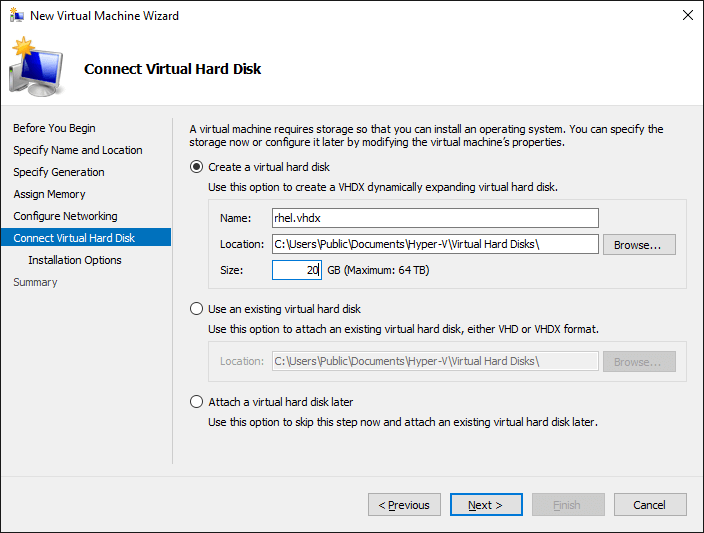This screenshot has width=704, height=533.
Task: Click the Name field containing rhel.vhdx
Action: pyautogui.click(x=435, y=218)
